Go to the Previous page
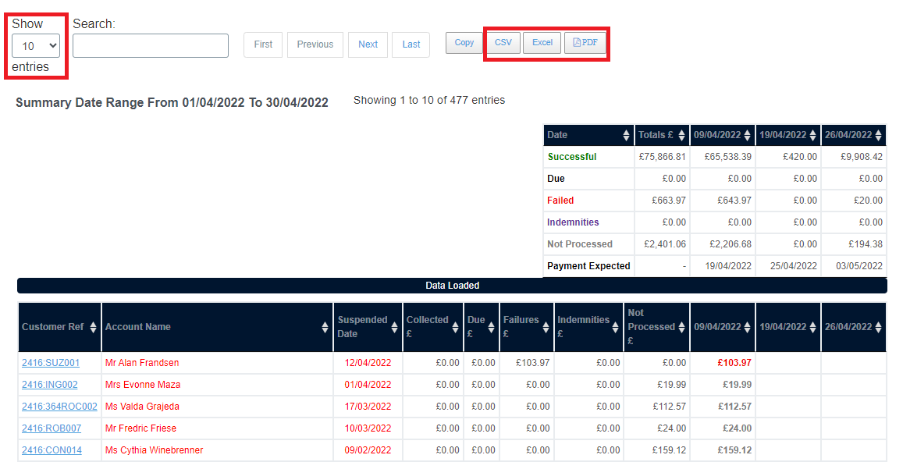 click(x=315, y=45)
